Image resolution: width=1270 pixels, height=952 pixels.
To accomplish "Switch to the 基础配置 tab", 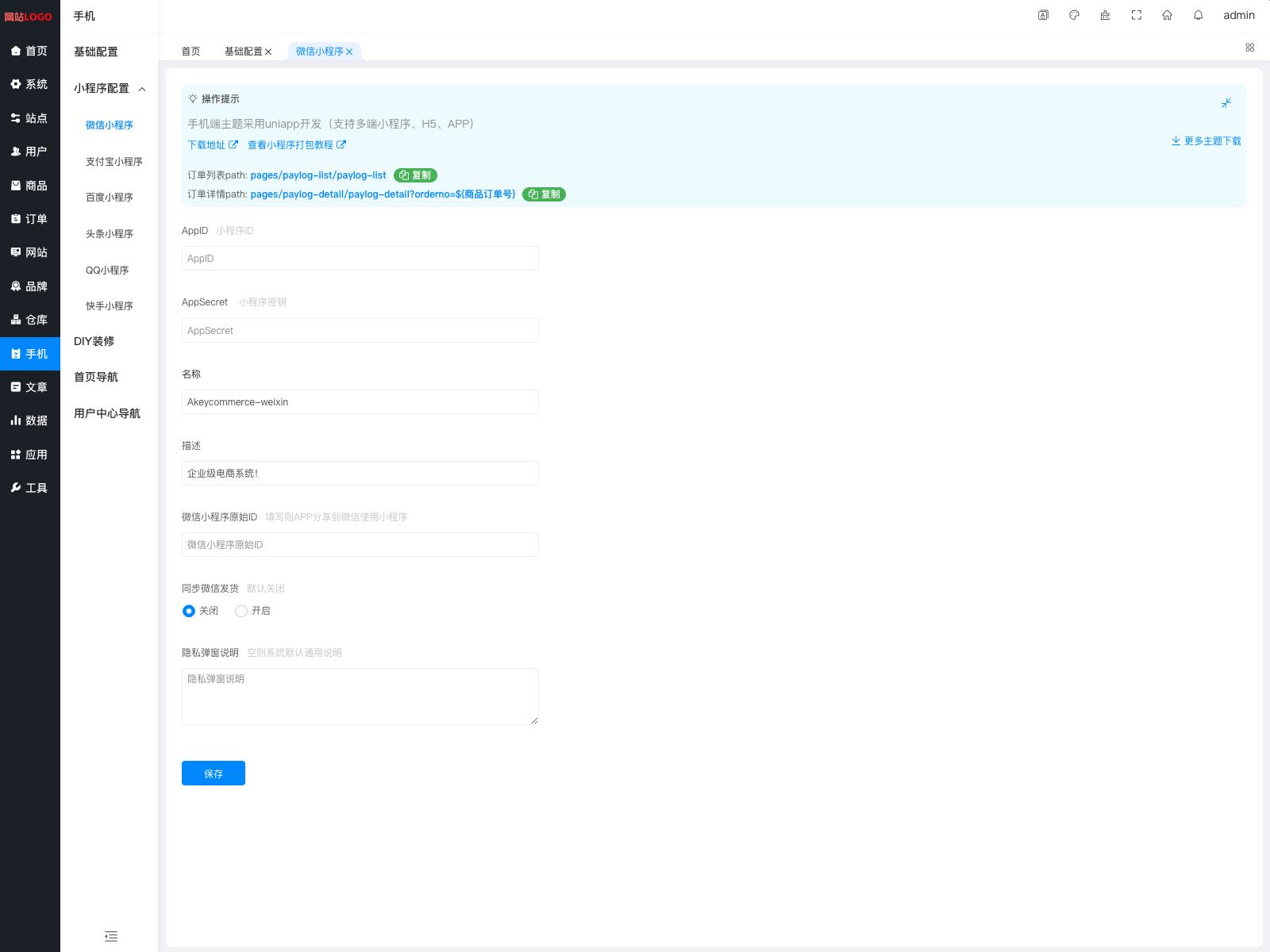I will click(243, 52).
